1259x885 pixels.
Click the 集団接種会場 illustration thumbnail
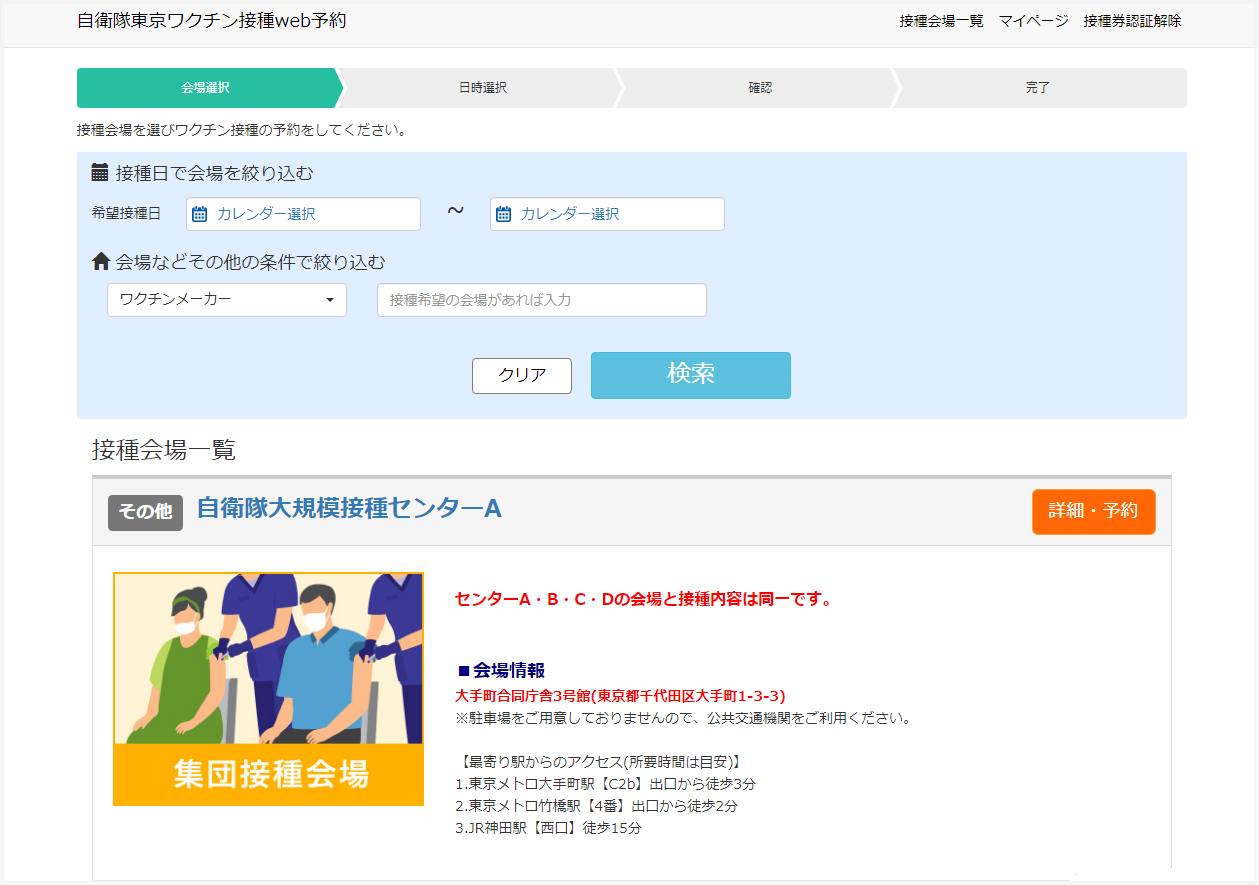click(x=268, y=689)
